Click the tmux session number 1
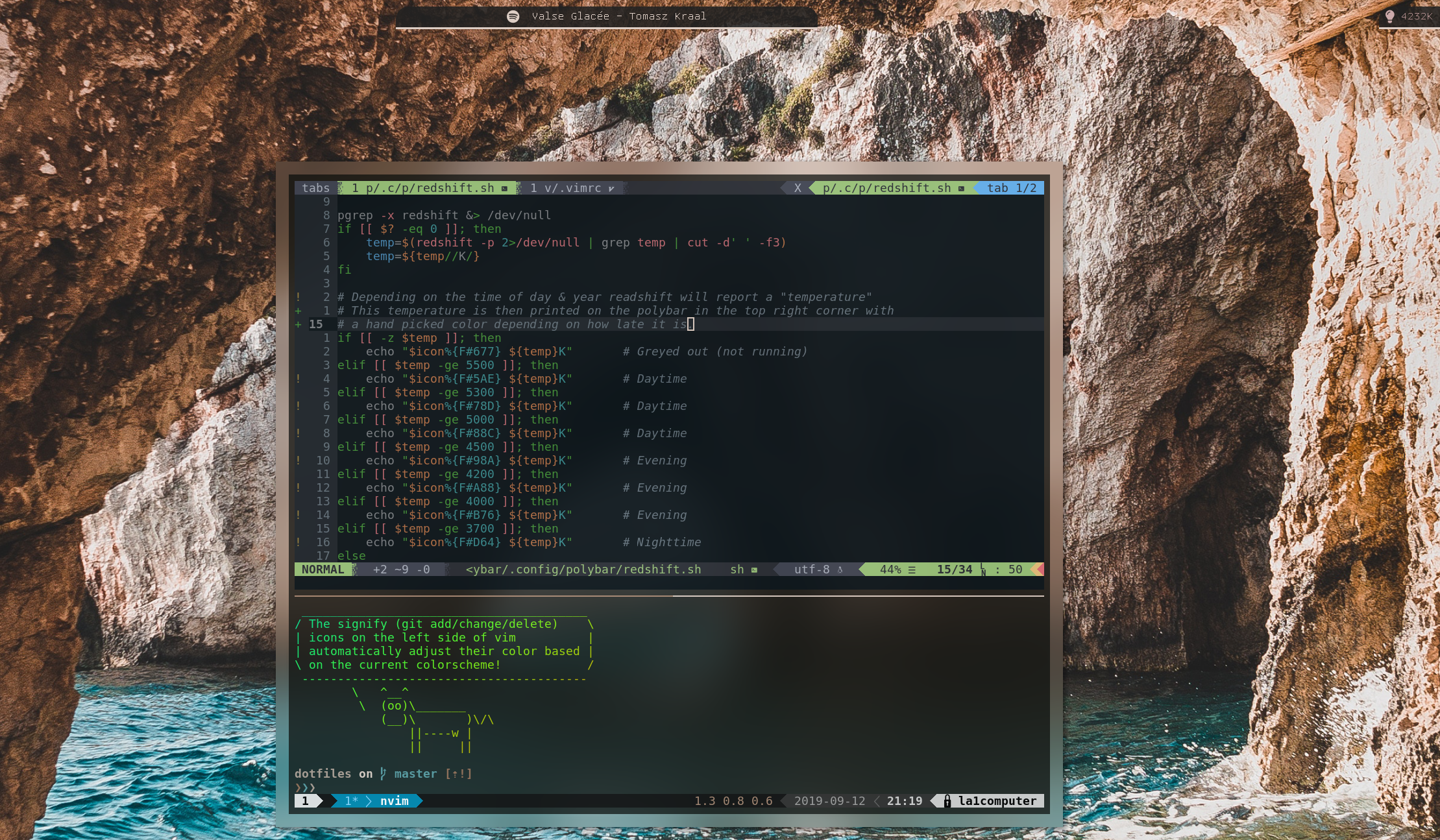Viewport: 1440px width, 840px height. click(305, 801)
